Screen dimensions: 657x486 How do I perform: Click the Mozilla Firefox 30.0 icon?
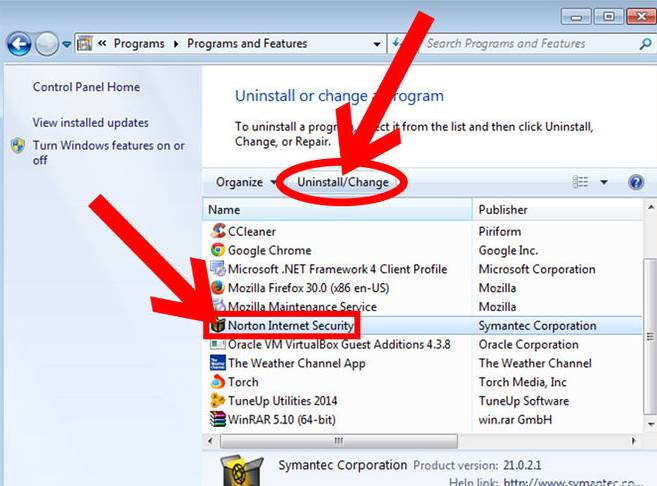pyautogui.click(x=218, y=288)
